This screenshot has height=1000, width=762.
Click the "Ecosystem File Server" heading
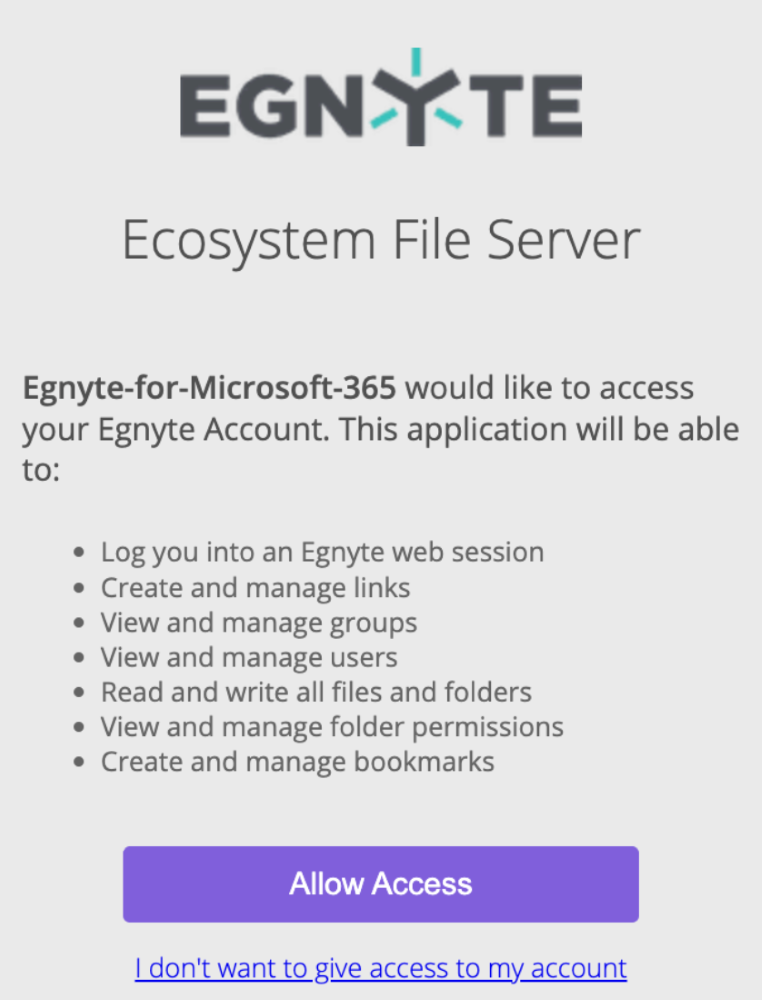tap(380, 241)
